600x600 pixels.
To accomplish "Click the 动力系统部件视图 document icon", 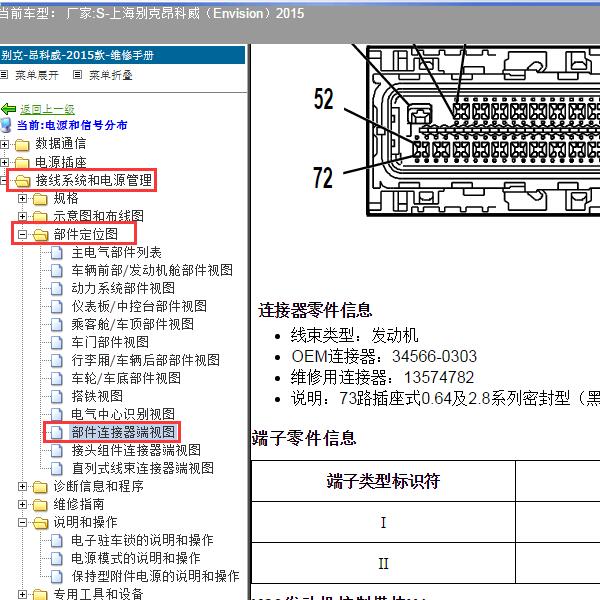I will (57, 289).
